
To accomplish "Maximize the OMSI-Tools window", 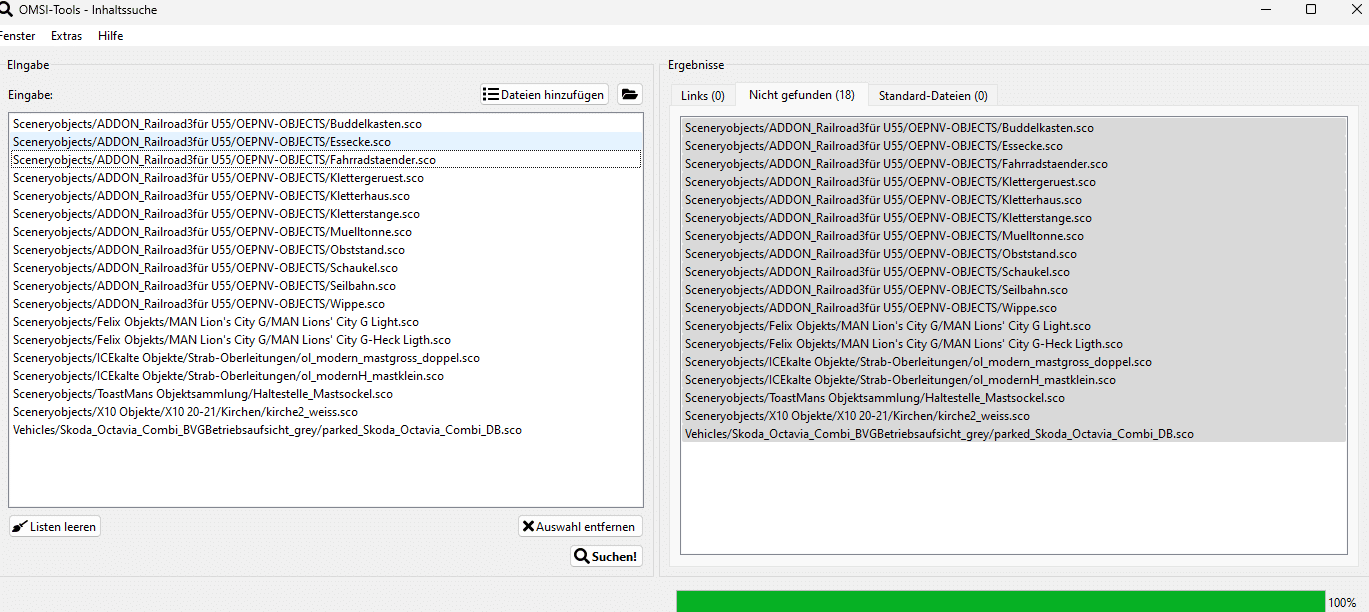I will click(x=1310, y=10).
